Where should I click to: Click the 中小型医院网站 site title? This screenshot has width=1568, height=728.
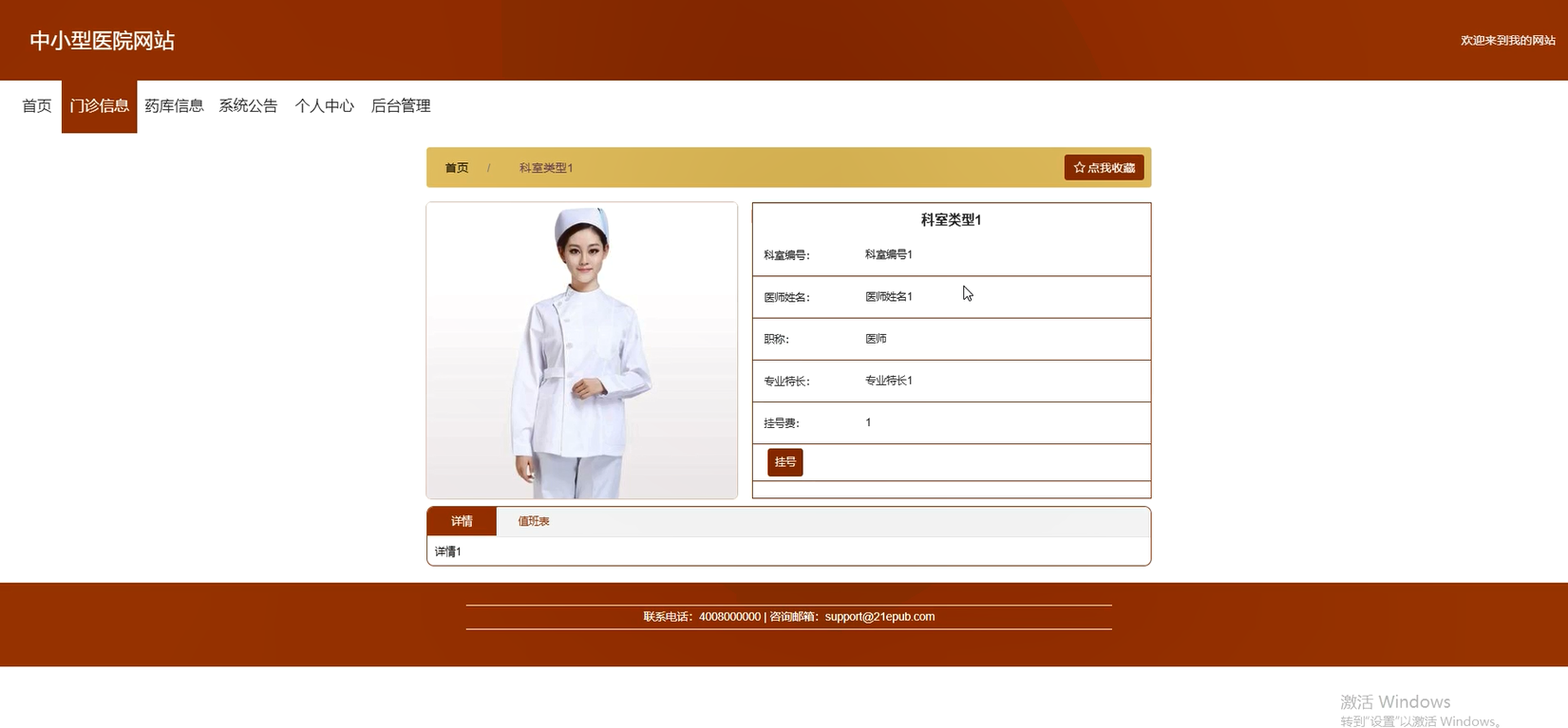pos(103,41)
